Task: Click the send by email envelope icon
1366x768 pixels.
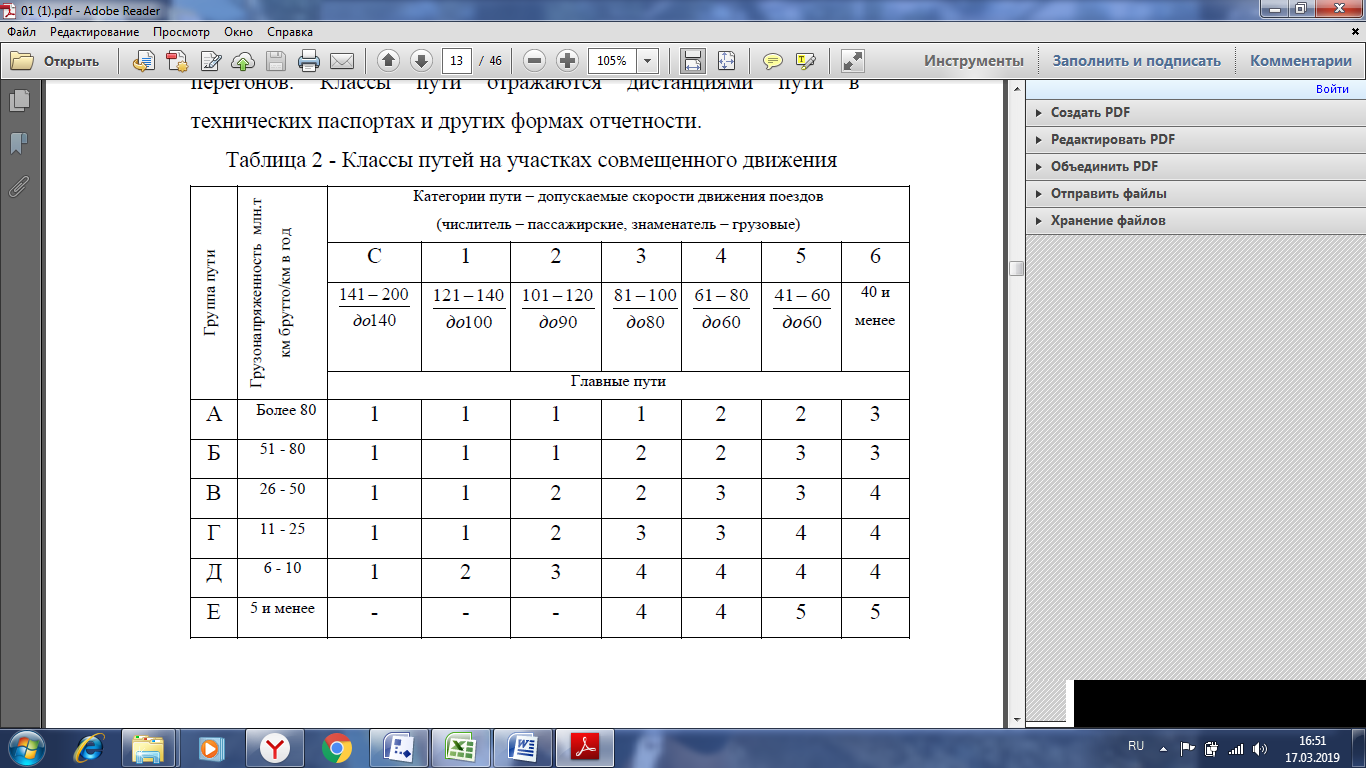Action: point(342,61)
